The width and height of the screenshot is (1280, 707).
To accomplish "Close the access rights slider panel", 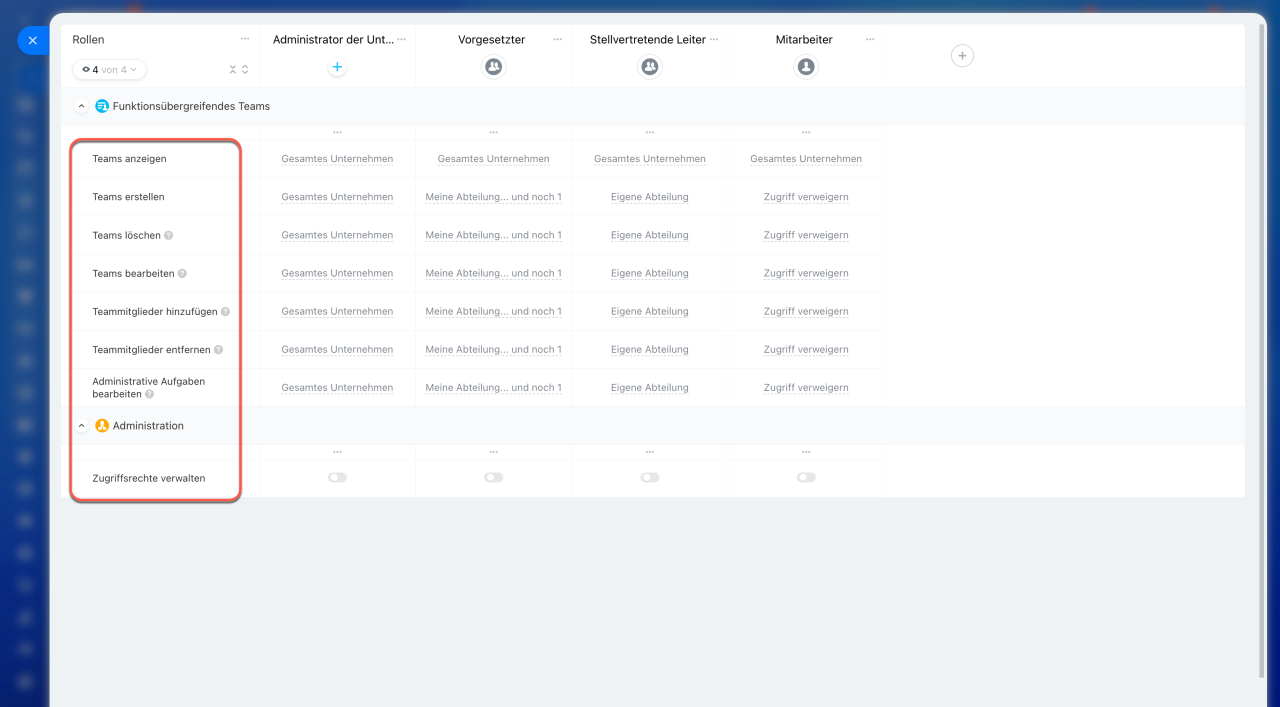I will [x=32, y=41].
